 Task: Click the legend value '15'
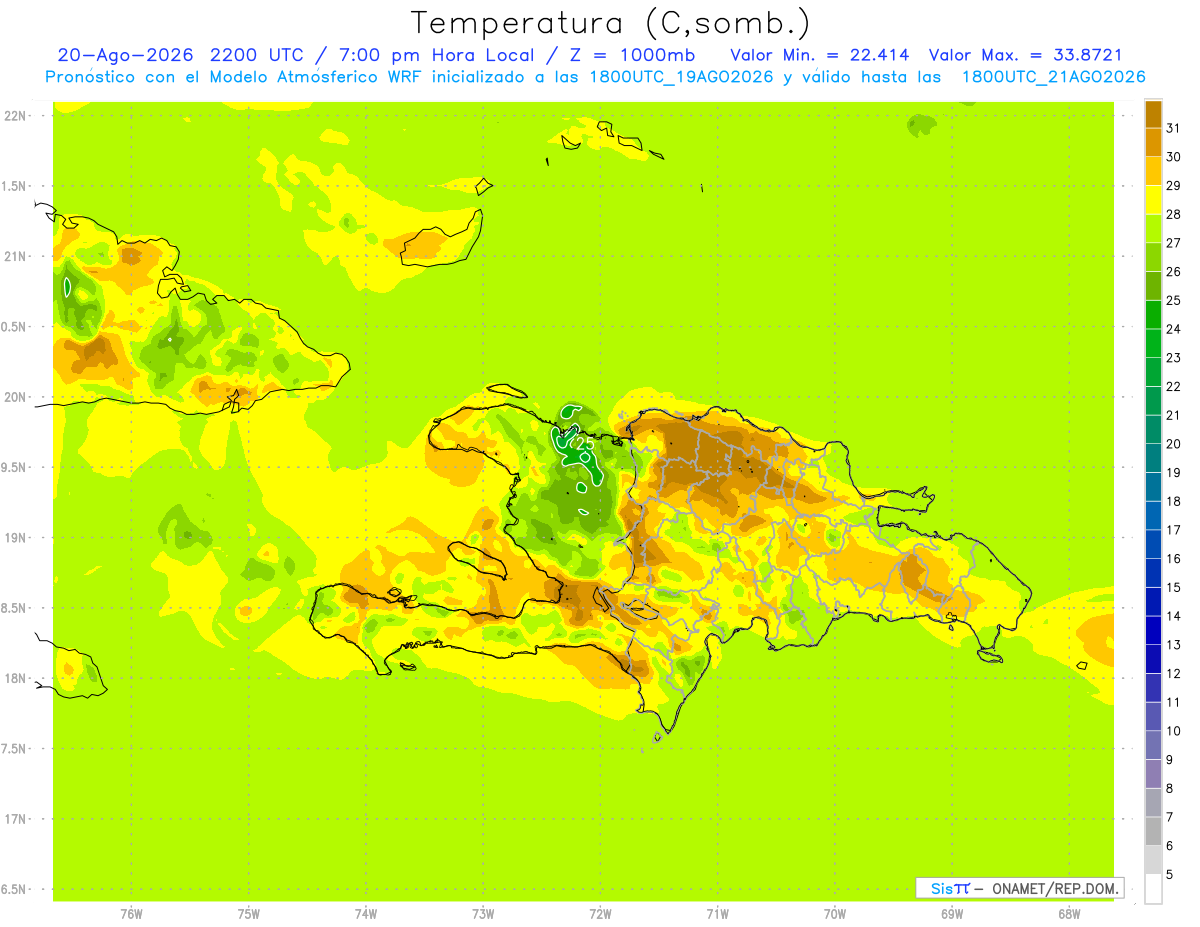[x=1174, y=587]
